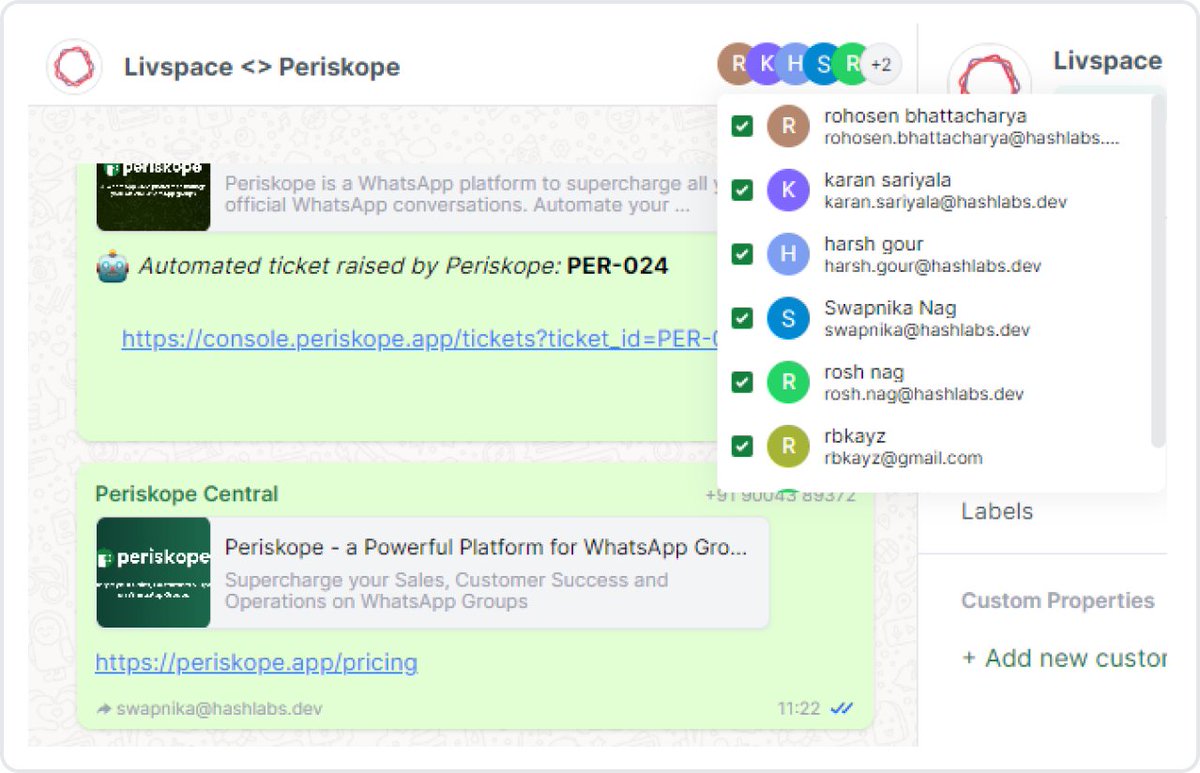Click Add new custom property button
This screenshot has width=1200, height=773.
pos(1064,658)
